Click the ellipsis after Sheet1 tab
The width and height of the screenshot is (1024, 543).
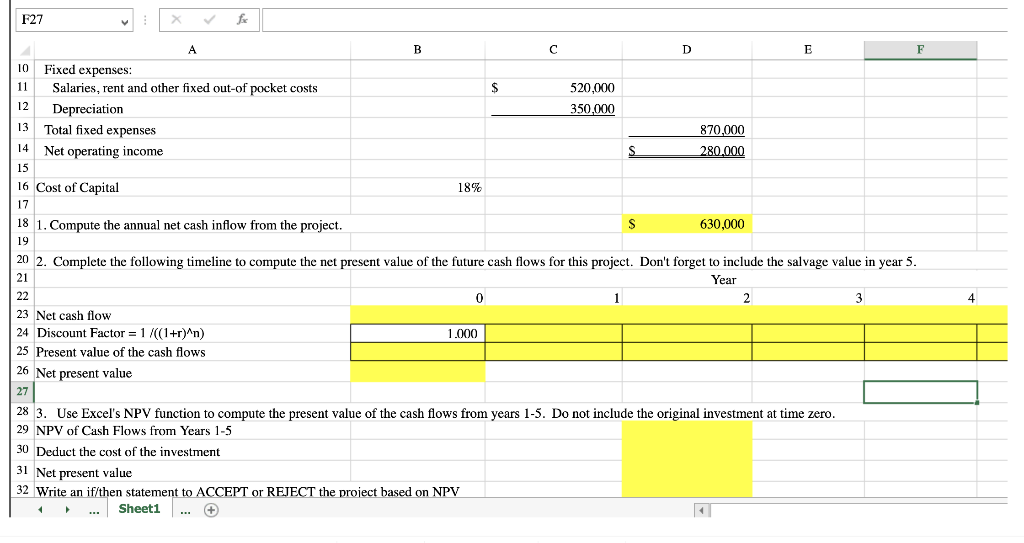point(185,510)
